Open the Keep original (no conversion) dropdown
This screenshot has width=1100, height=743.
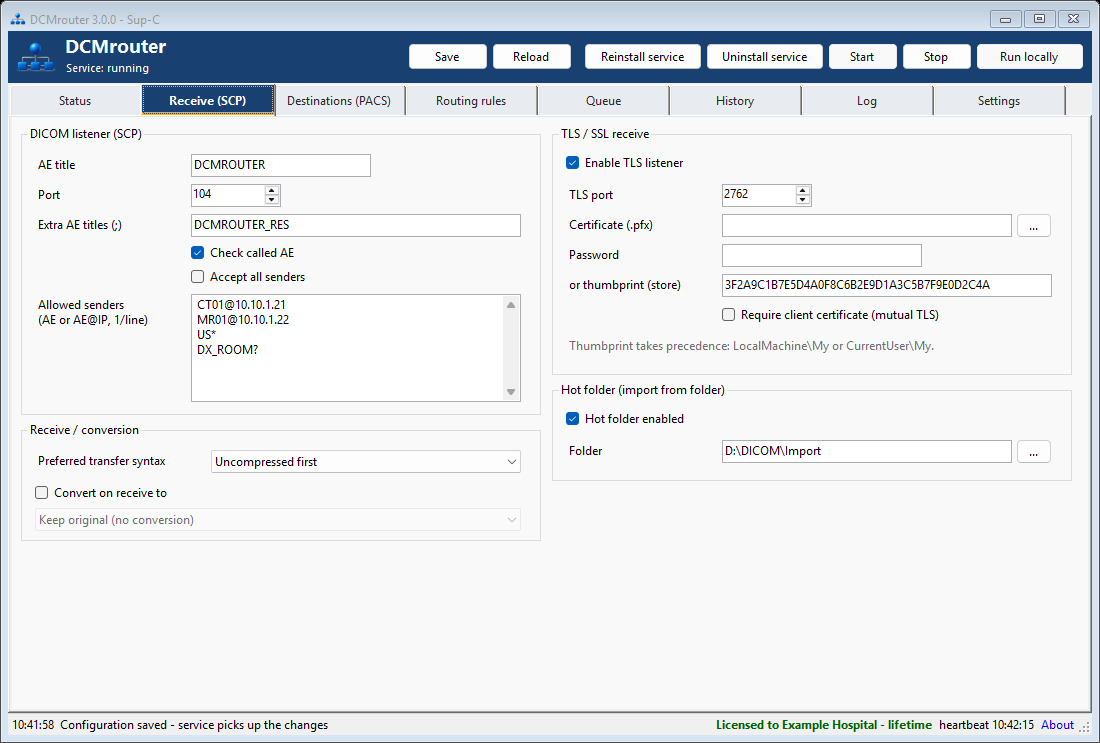[278, 520]
